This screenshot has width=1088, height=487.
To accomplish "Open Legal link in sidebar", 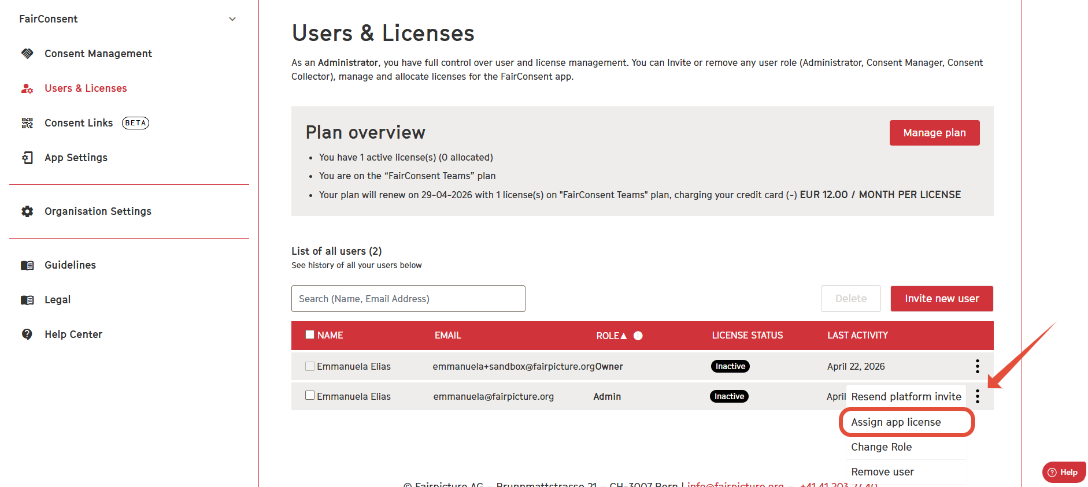I will 58,300.
